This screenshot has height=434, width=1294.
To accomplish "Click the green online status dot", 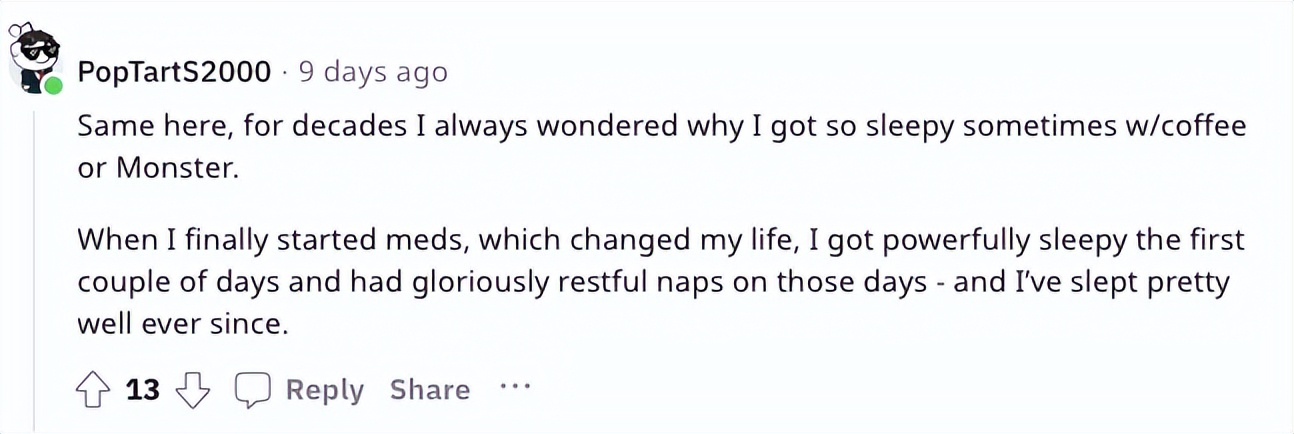I will pos(53,86).
